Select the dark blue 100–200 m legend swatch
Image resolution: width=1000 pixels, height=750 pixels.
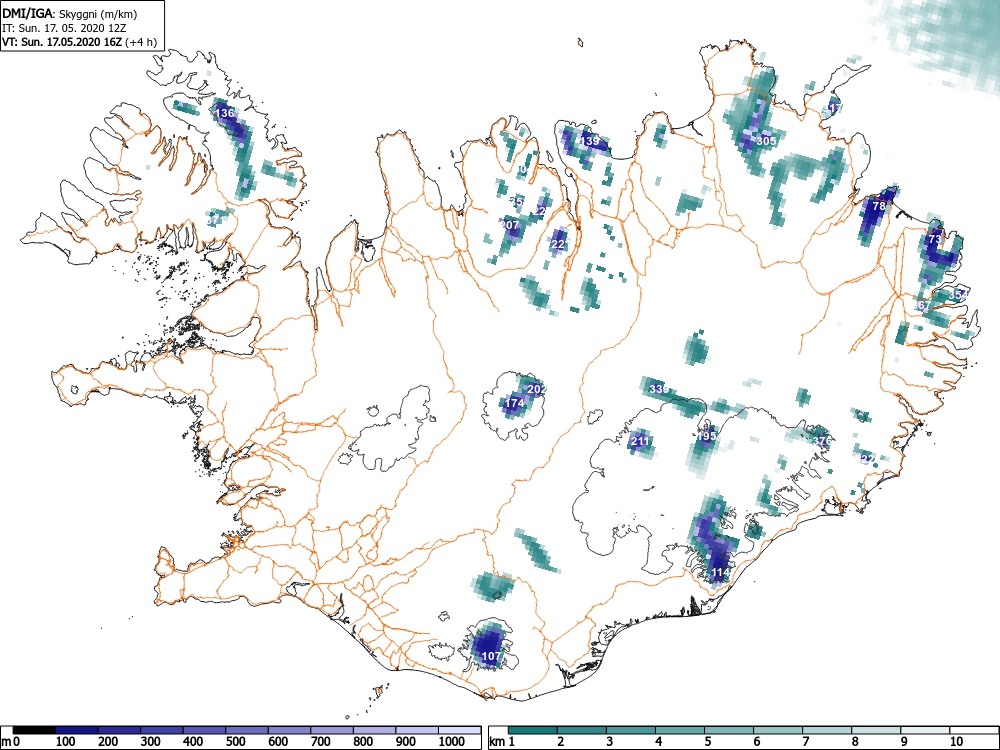point(77,730)
